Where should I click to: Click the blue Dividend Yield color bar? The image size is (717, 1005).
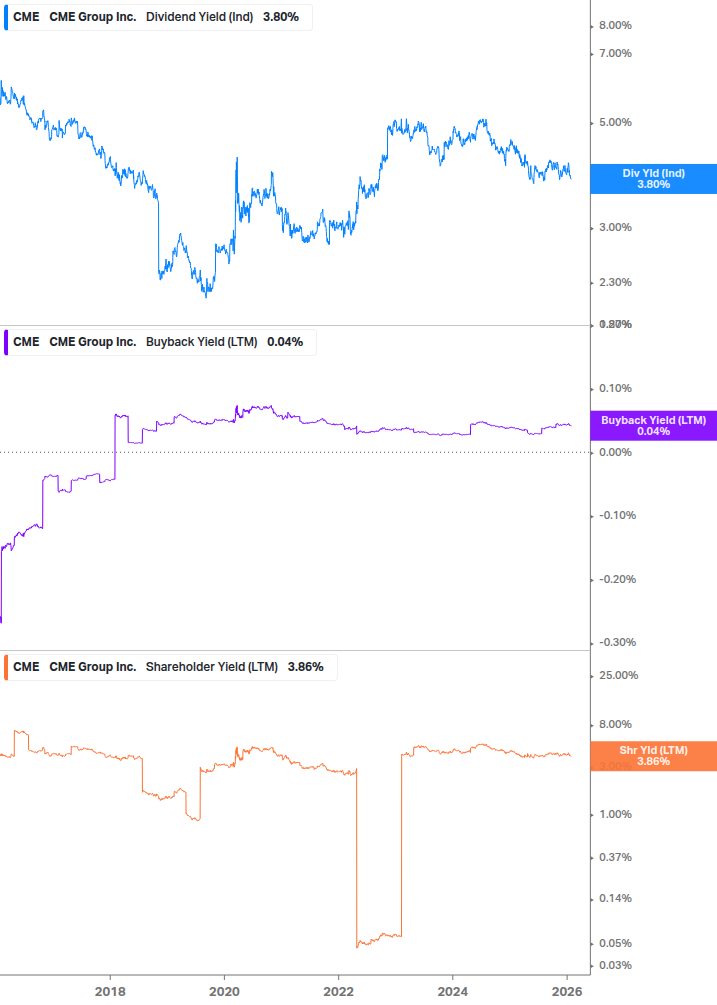pyautogui.click(x=6, y=17)
